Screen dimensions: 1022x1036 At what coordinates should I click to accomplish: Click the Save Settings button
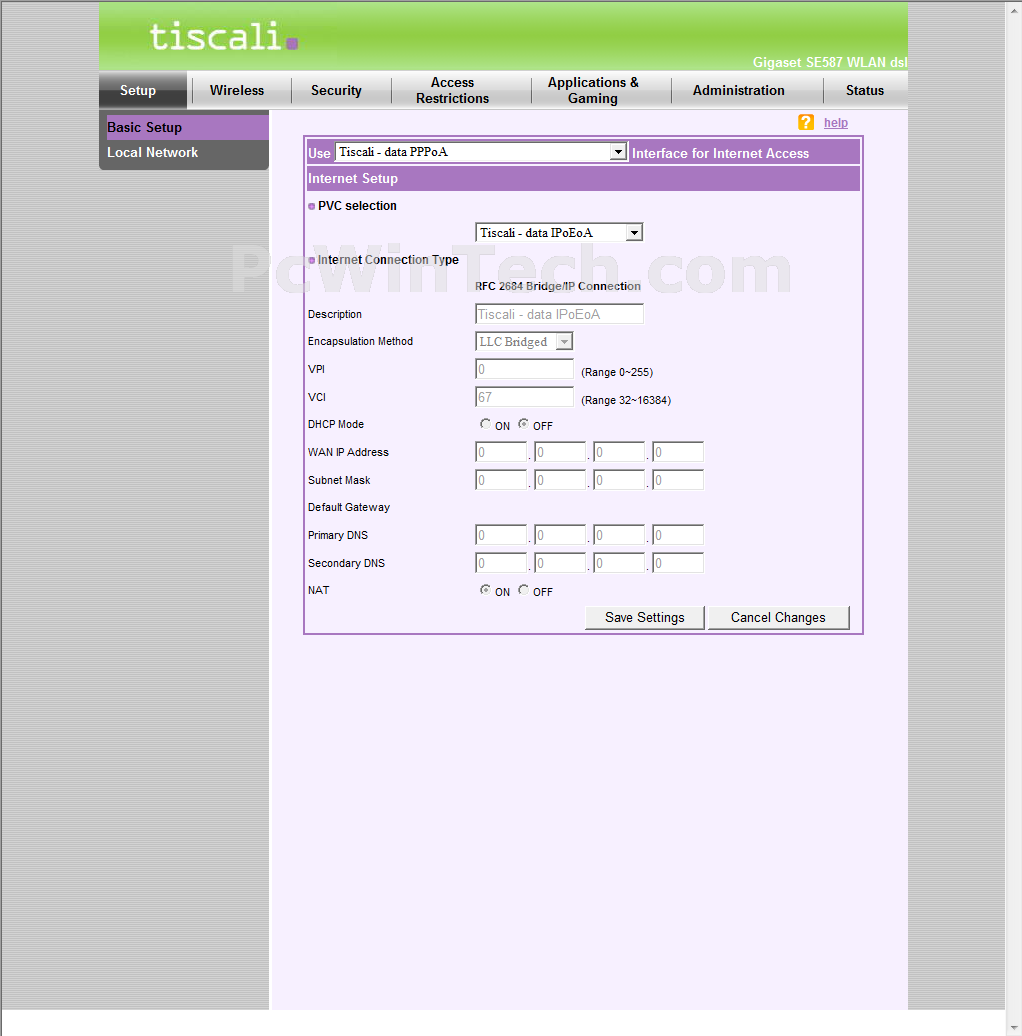[645, 618]
